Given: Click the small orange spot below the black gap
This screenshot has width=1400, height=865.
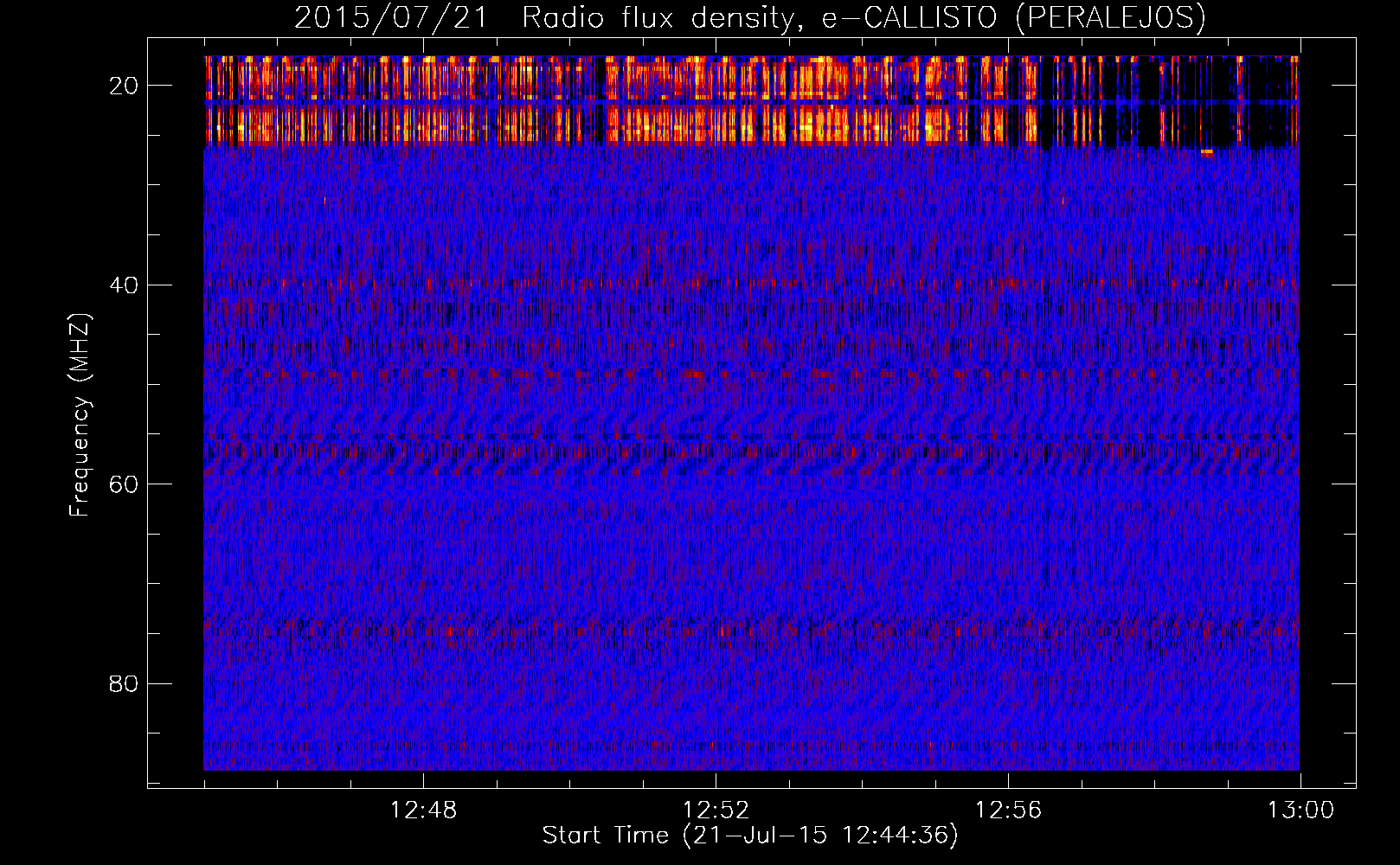Looking at the screenshot, I should pos(1206,152).
